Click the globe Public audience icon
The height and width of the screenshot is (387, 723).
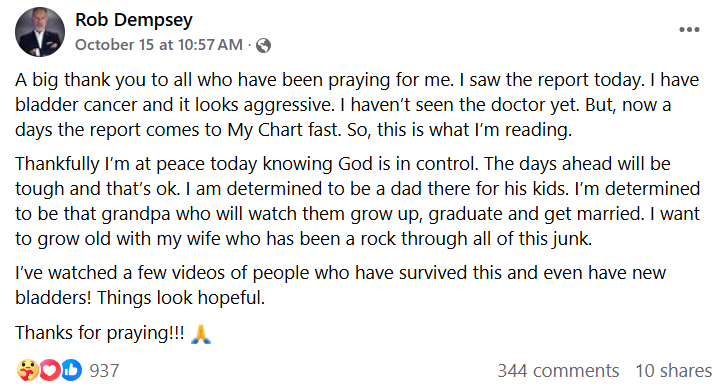coord(263,45)
